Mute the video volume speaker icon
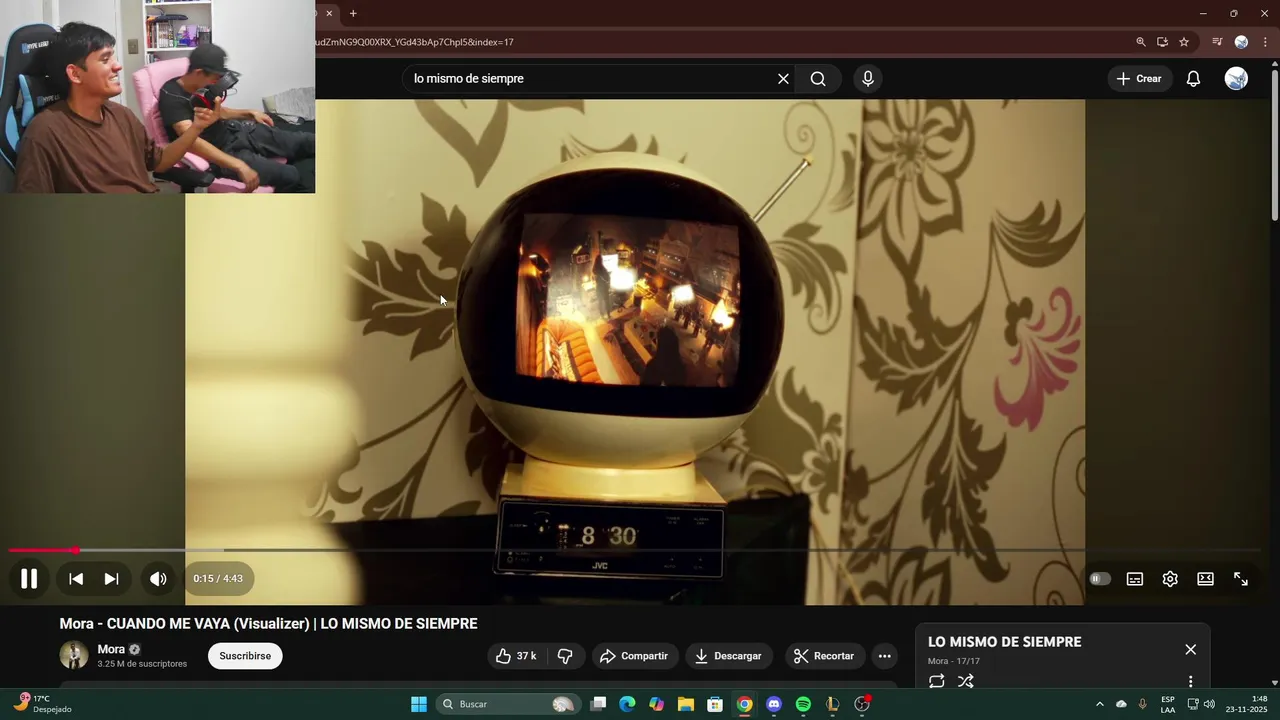Screen dimensions: 1280x720 coord(158,578)
